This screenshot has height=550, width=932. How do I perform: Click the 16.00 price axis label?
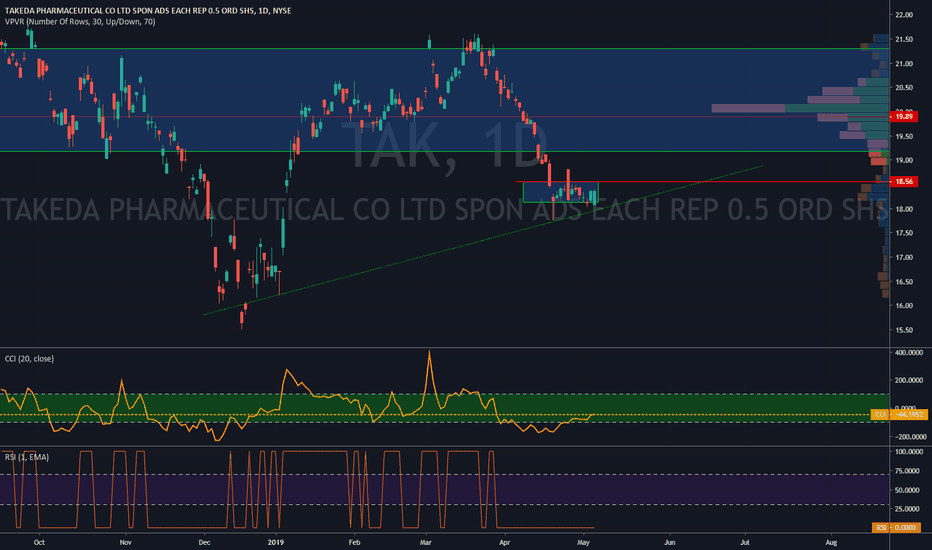pyautogui.click(x=904, y=306)
